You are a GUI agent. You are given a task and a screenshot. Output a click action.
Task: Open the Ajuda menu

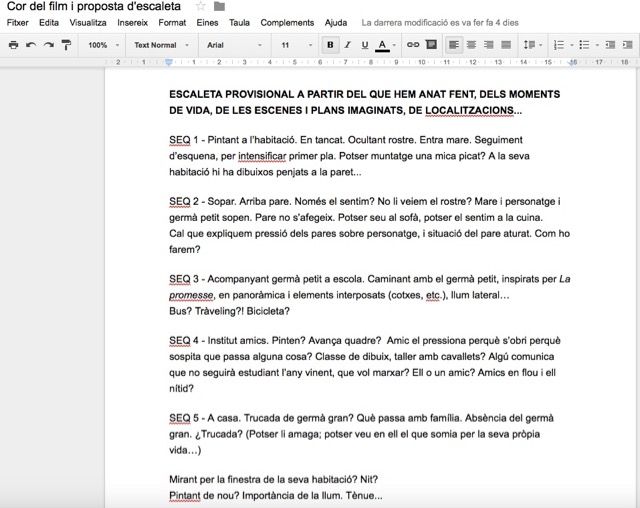tap(336, 23)
